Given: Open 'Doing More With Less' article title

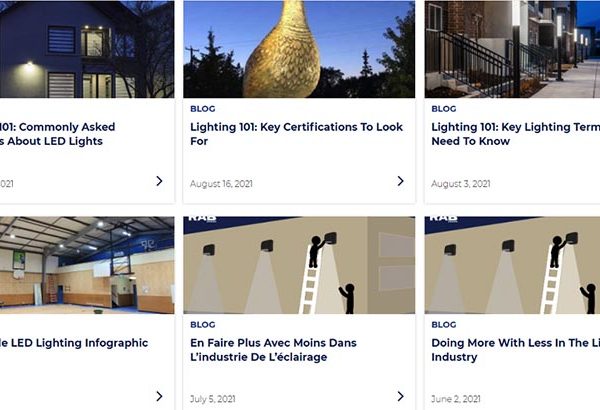Looking at the screenshot, I should (x=515, y=350).
